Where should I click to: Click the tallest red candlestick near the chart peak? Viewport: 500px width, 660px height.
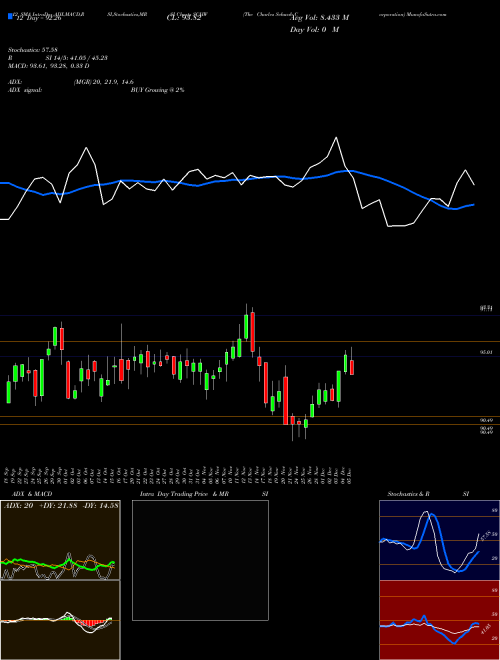[x=253, y=332]
